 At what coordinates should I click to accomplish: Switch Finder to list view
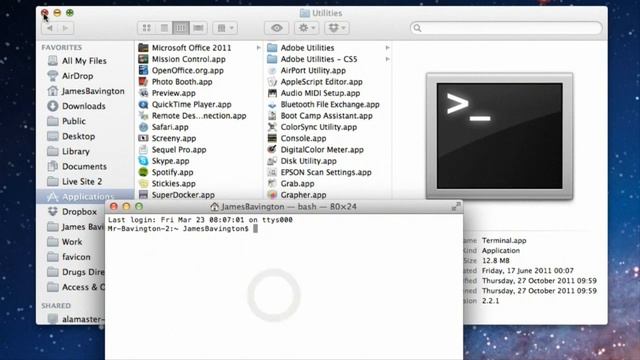coord(164,28)
